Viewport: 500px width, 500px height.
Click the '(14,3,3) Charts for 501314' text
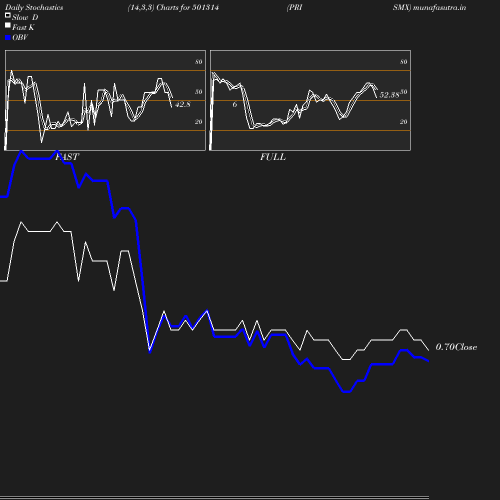[x=173, y=8]
